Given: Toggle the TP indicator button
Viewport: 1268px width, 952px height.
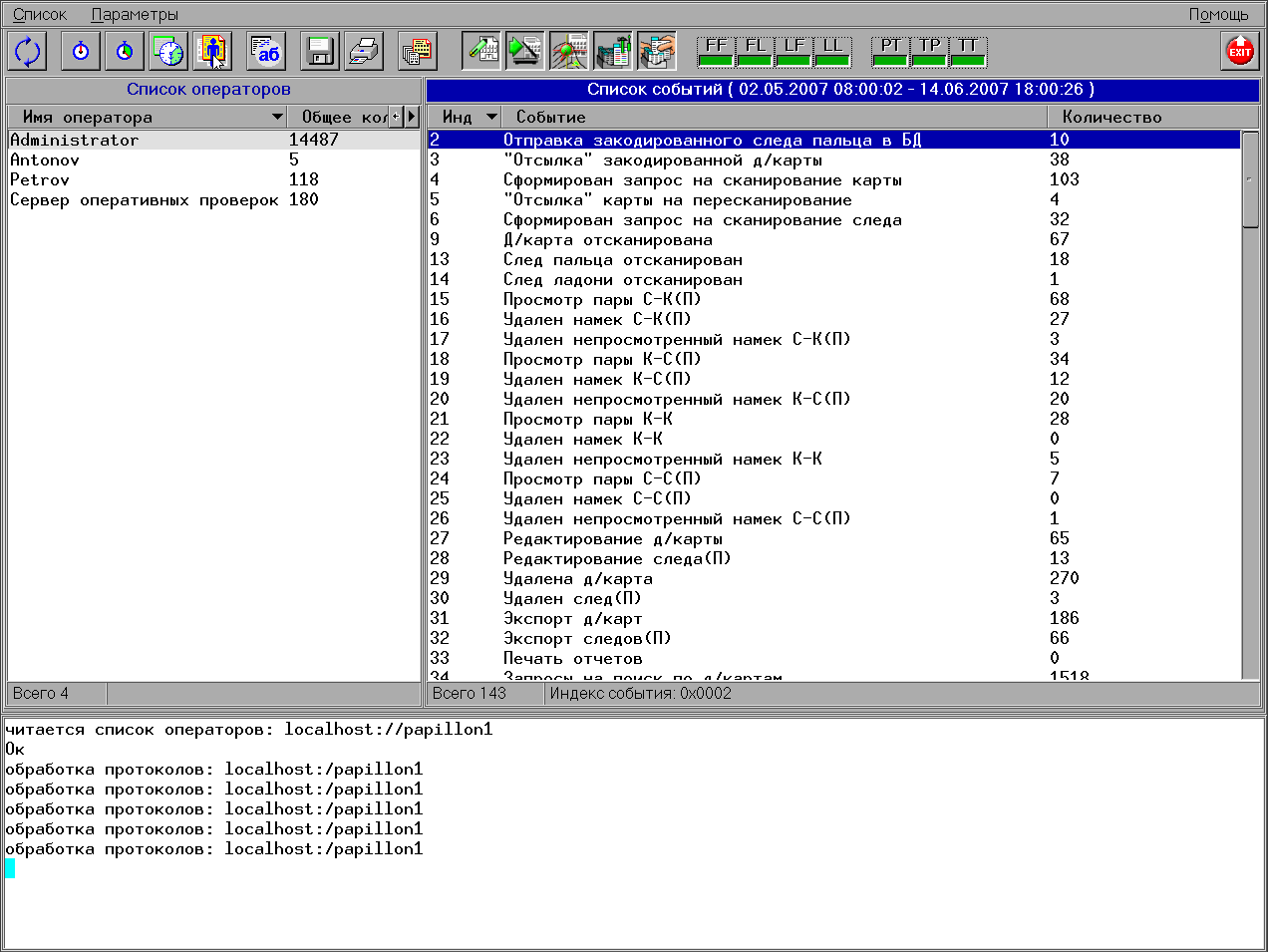Looking at the screenshot, I should click(x=929, y=52).
